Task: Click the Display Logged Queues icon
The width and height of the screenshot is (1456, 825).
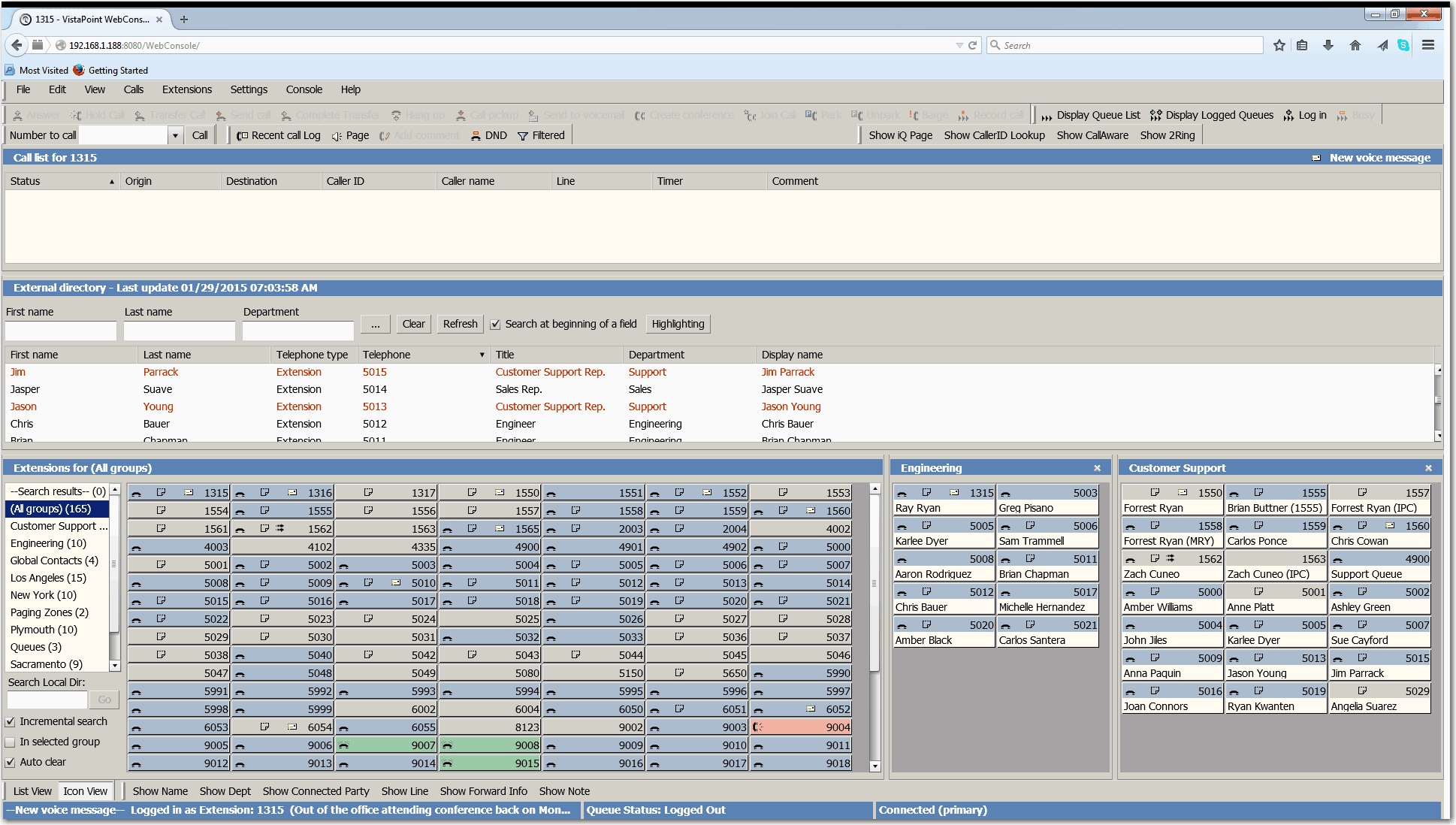Action: (1155, 116)
